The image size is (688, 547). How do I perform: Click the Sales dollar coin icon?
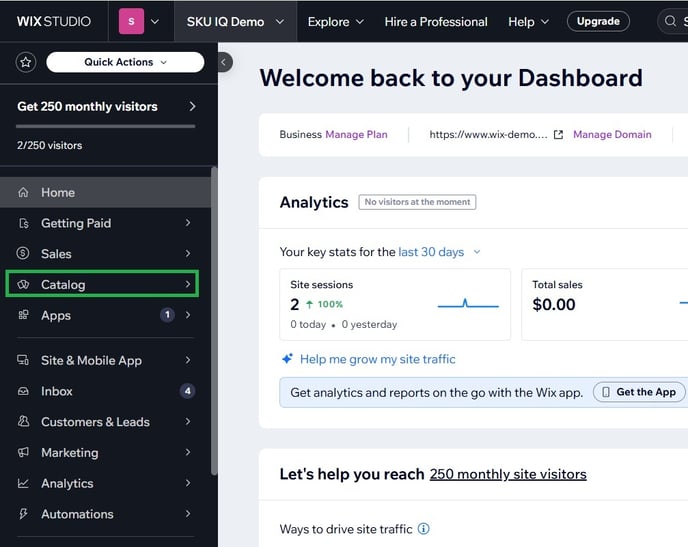[x=23, y=253]
